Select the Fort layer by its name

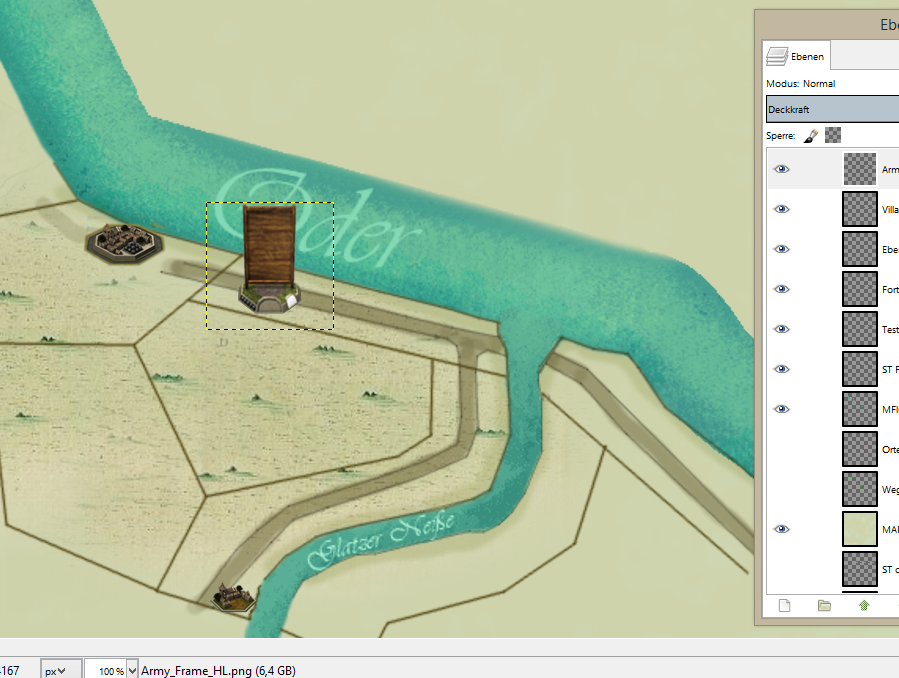click(890, 289)
